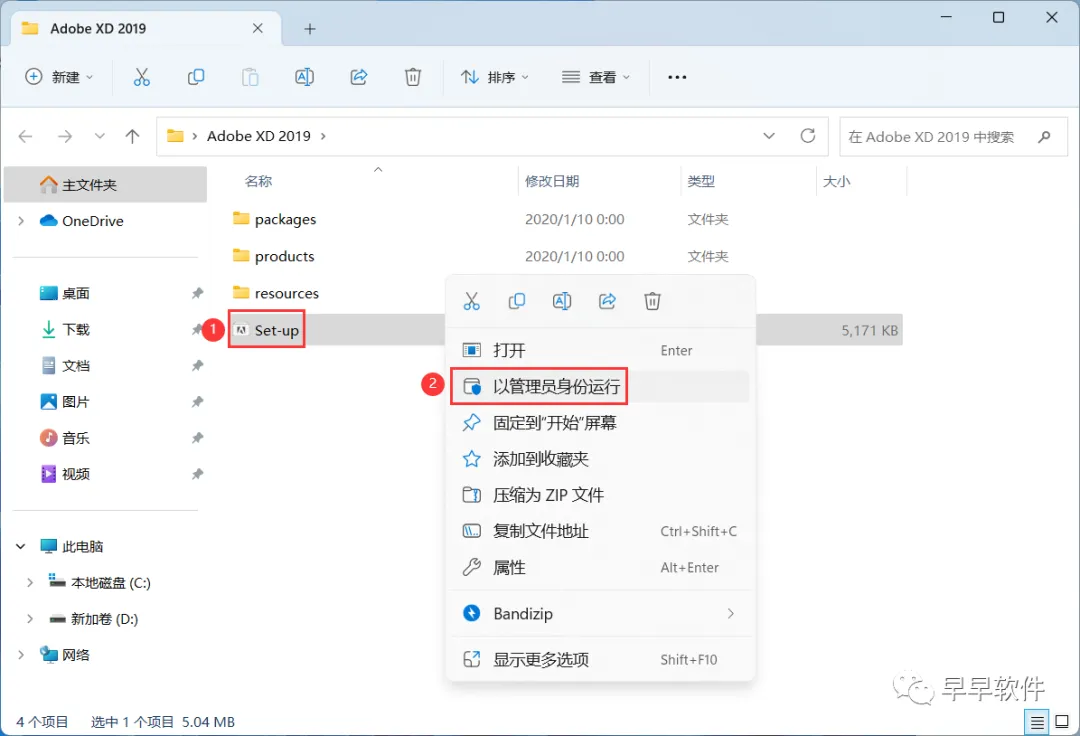Image resolution: width=1080 pixels, height=736 pixels.
Task: Choose 属性 in the context menu
Action: (600, 567)
